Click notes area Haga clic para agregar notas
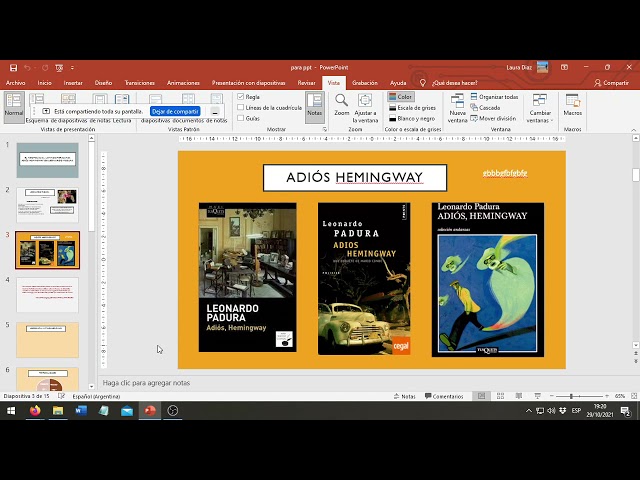The height and width of the screenshot is (480, 640). (146, 383)
